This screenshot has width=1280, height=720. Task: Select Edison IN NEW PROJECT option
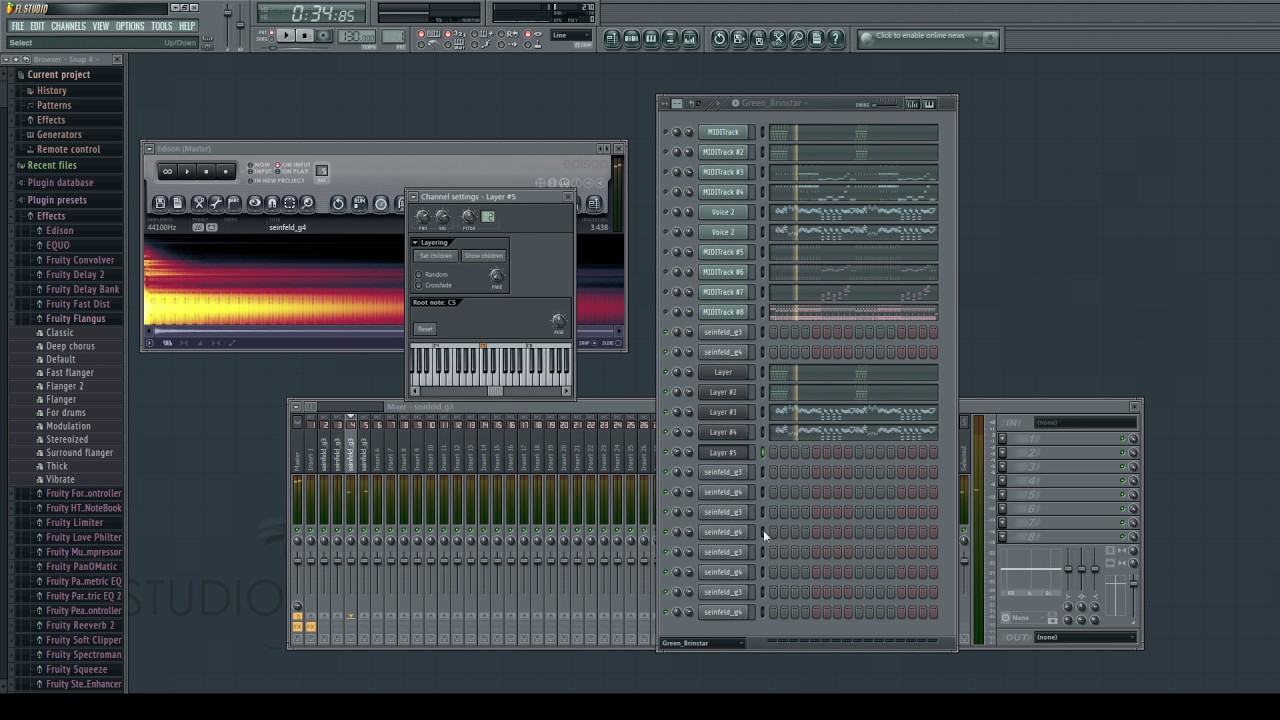tap(251, 180)
